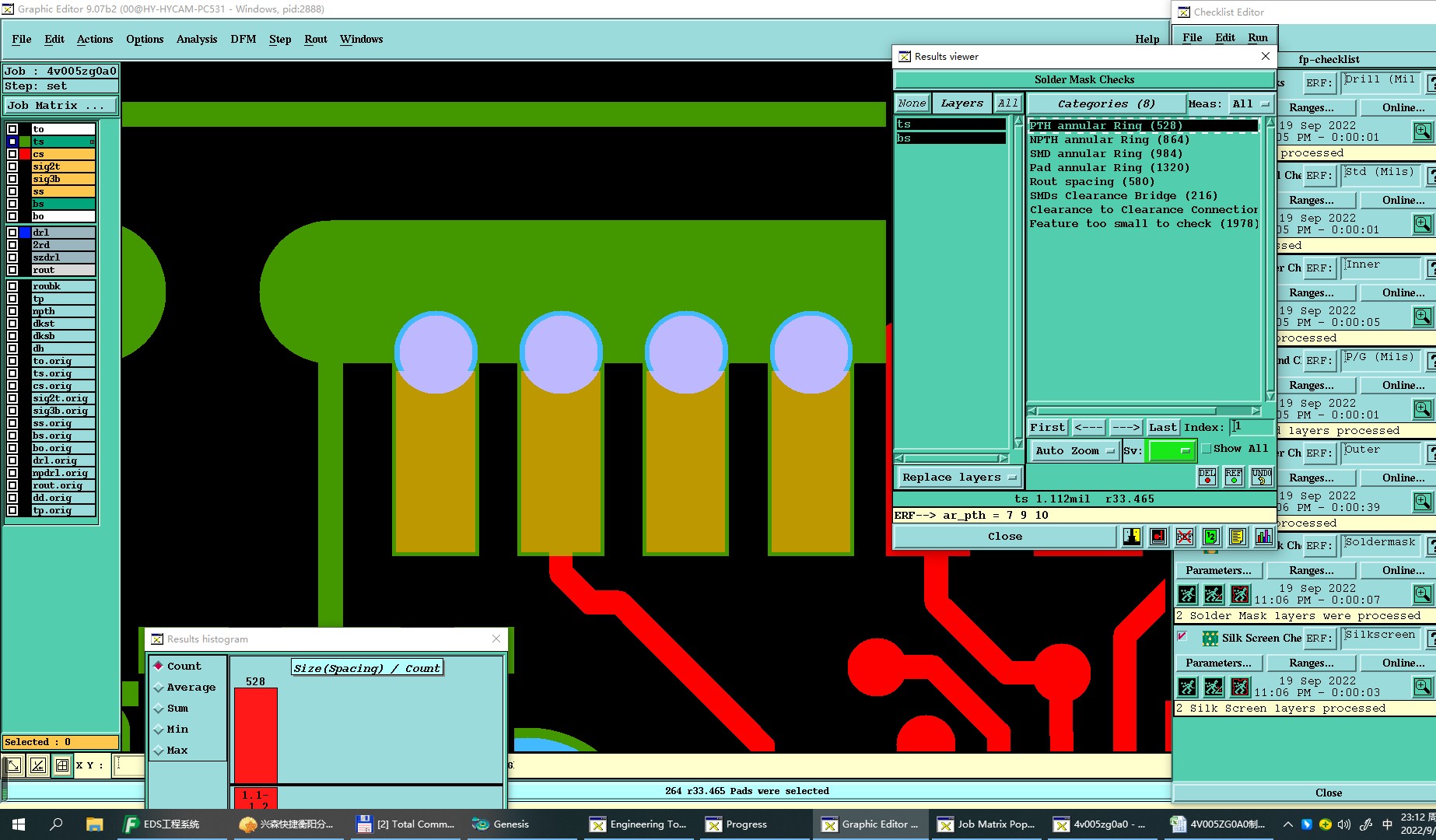Image resolution: width=1436 pixels, height=840 pixels.
Task: Click the zoom-area icon beside X Y field
Action: tap(13, 765)
